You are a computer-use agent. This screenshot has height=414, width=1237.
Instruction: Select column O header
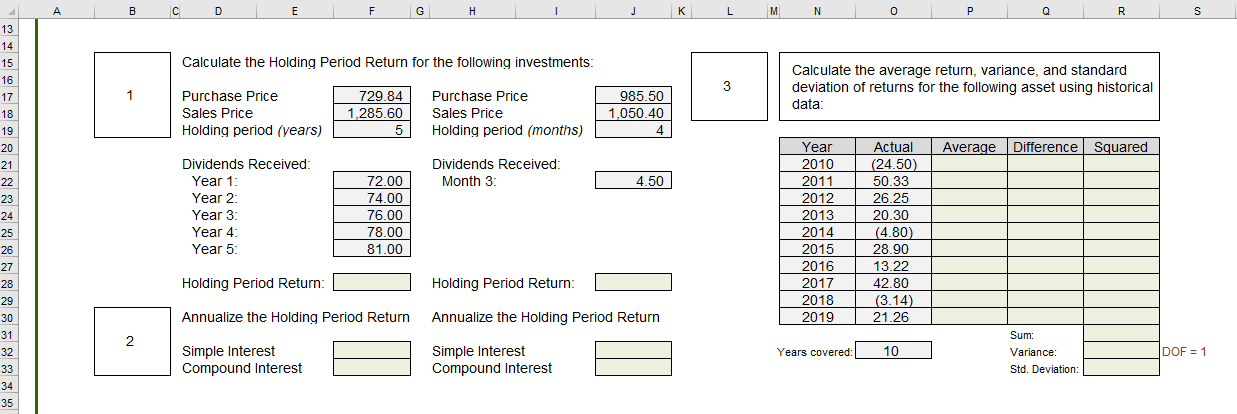(893, 11)
